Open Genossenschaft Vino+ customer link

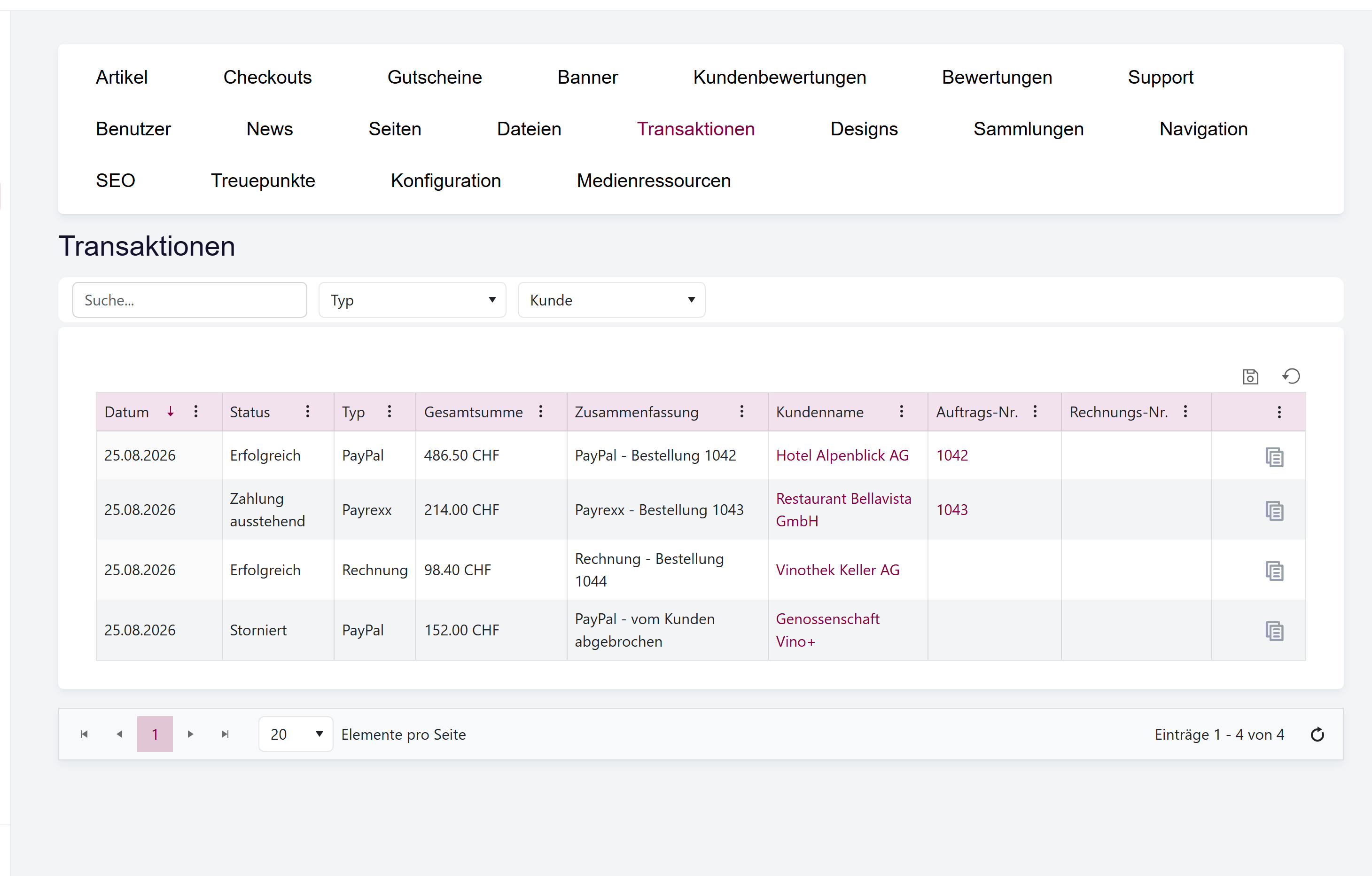point(827,630)
